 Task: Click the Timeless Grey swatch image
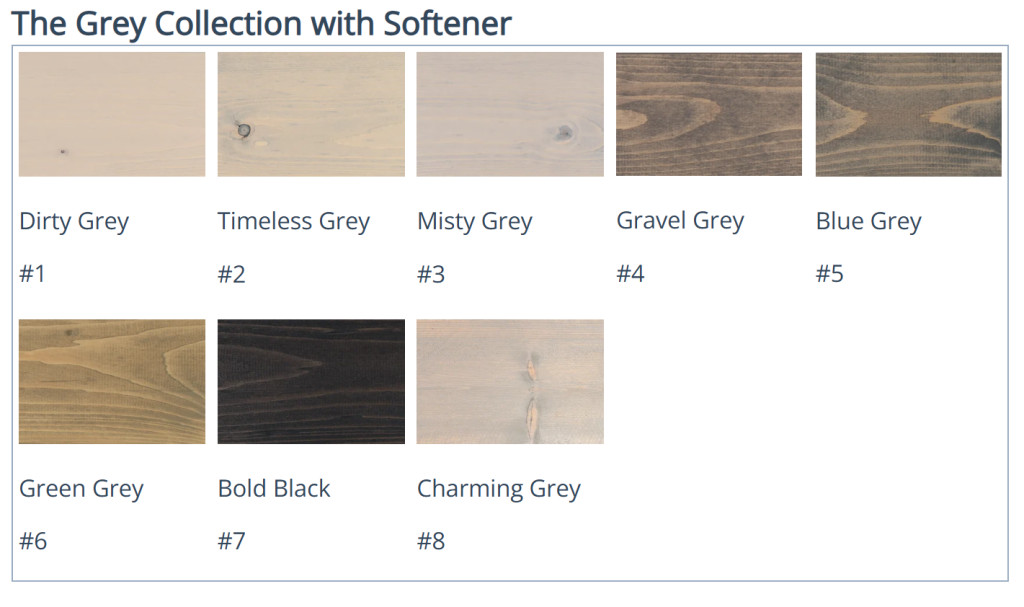(x=311, y=114)
